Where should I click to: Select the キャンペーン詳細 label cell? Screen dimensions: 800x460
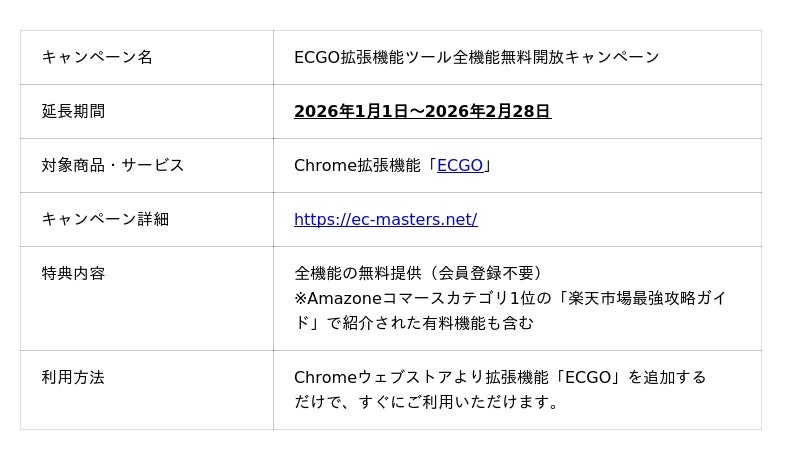tap(105, 220)
